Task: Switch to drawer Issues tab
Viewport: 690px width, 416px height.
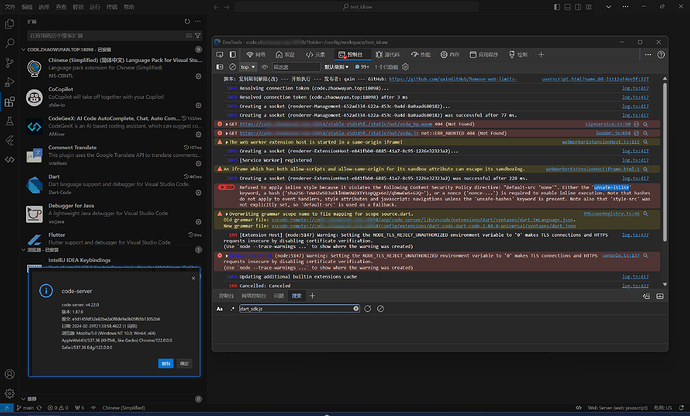Action: pyautogui.click(x=279, y=296)
